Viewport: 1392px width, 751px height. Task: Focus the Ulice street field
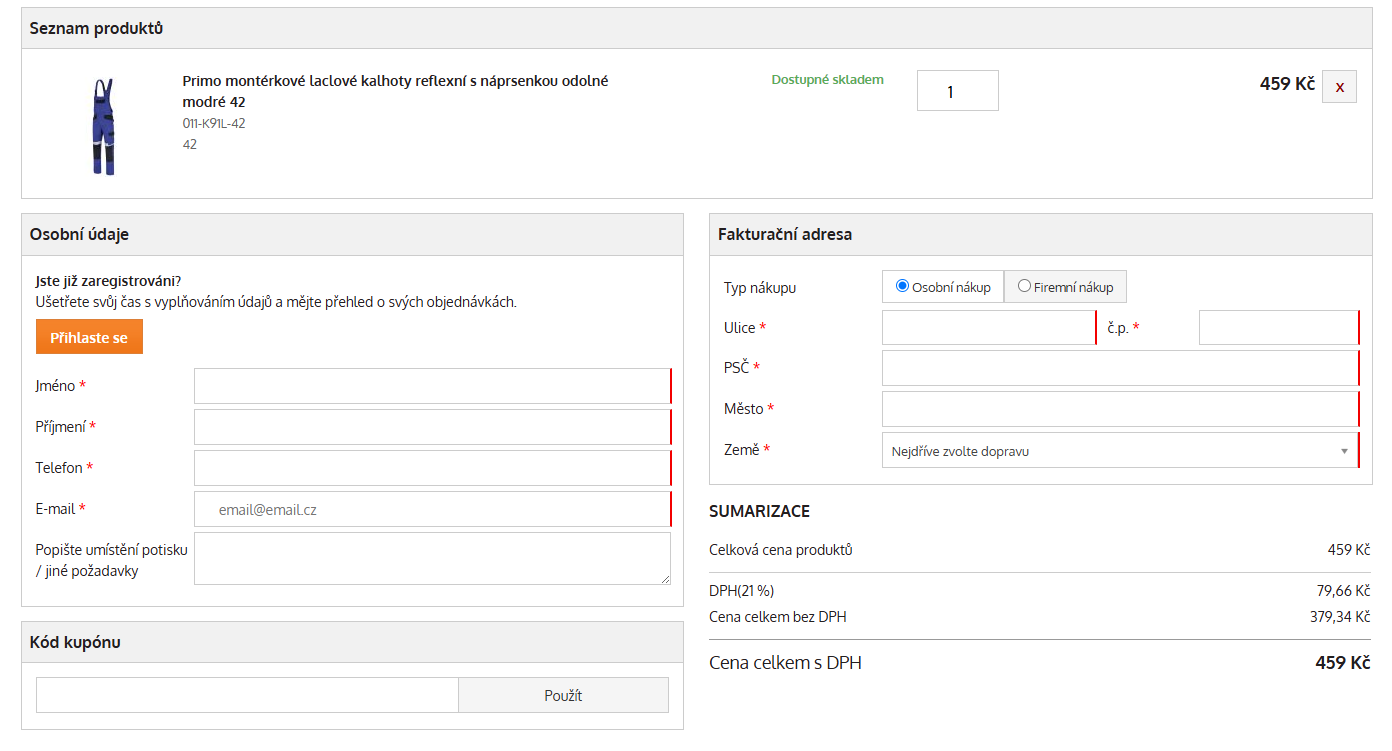click(988, 328)
